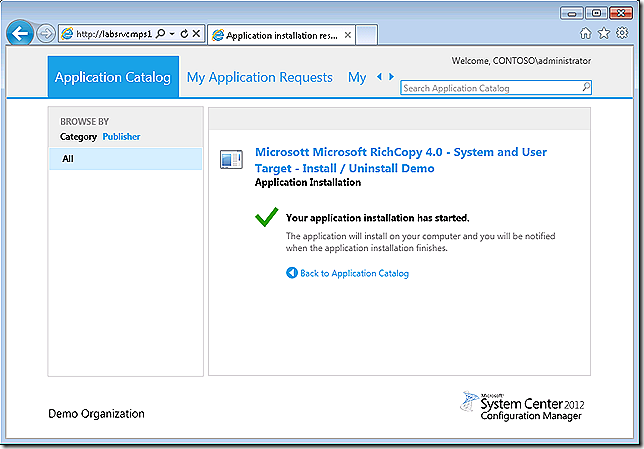Image resolution: width=644 pixels, height=449 pixels.
Task: Open the browser Home icon
Action: click(585, 33)
